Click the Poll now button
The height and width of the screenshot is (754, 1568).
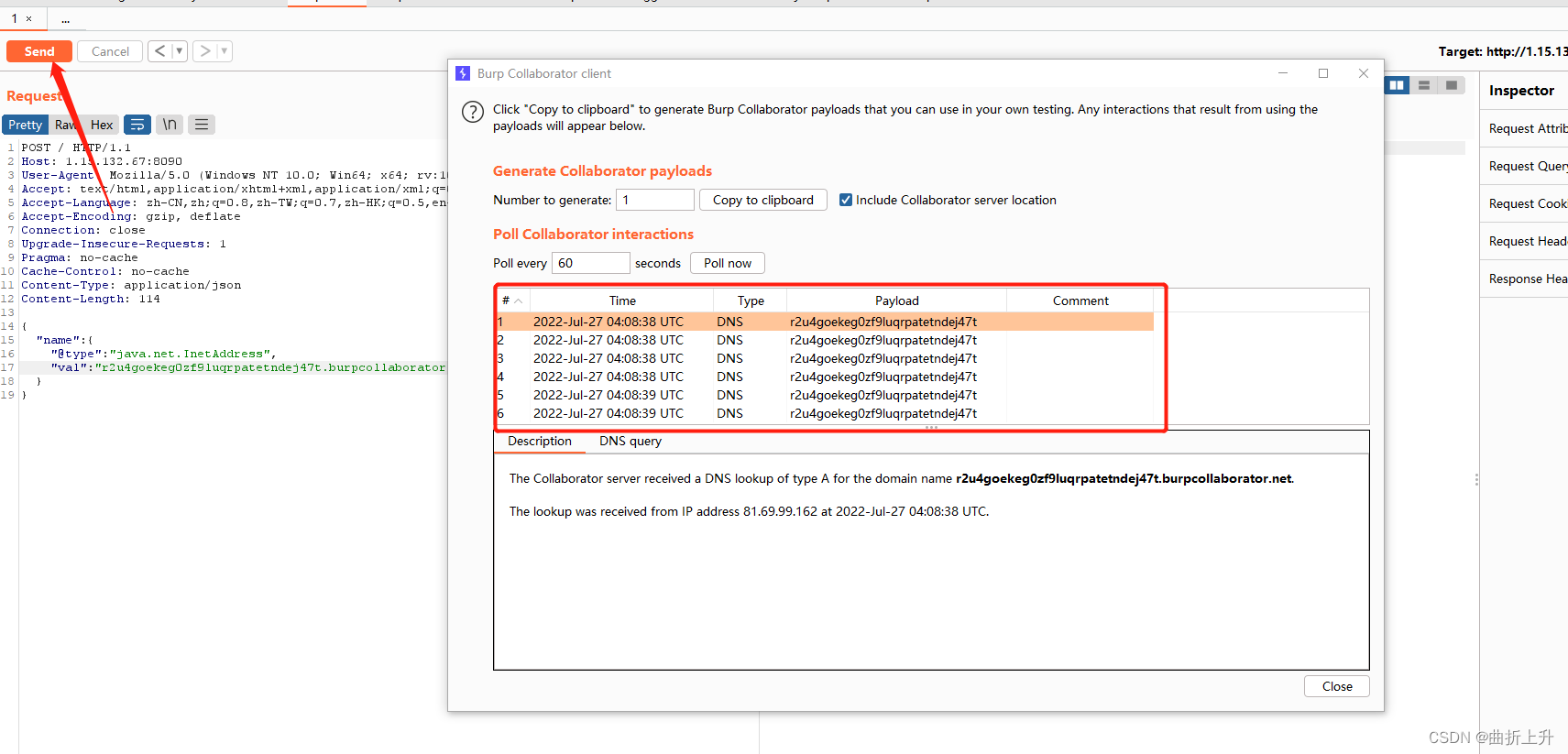pyautogui.click(x=728, y=263)
